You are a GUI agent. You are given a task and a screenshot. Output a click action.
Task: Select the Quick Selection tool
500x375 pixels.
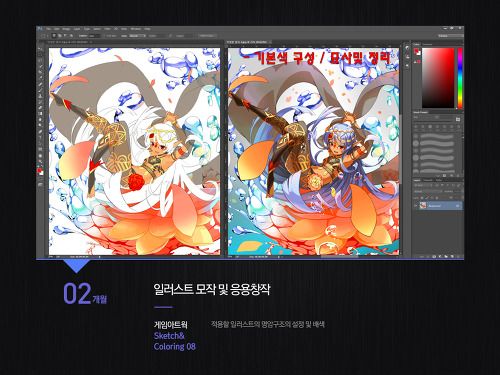pos(40,67)
